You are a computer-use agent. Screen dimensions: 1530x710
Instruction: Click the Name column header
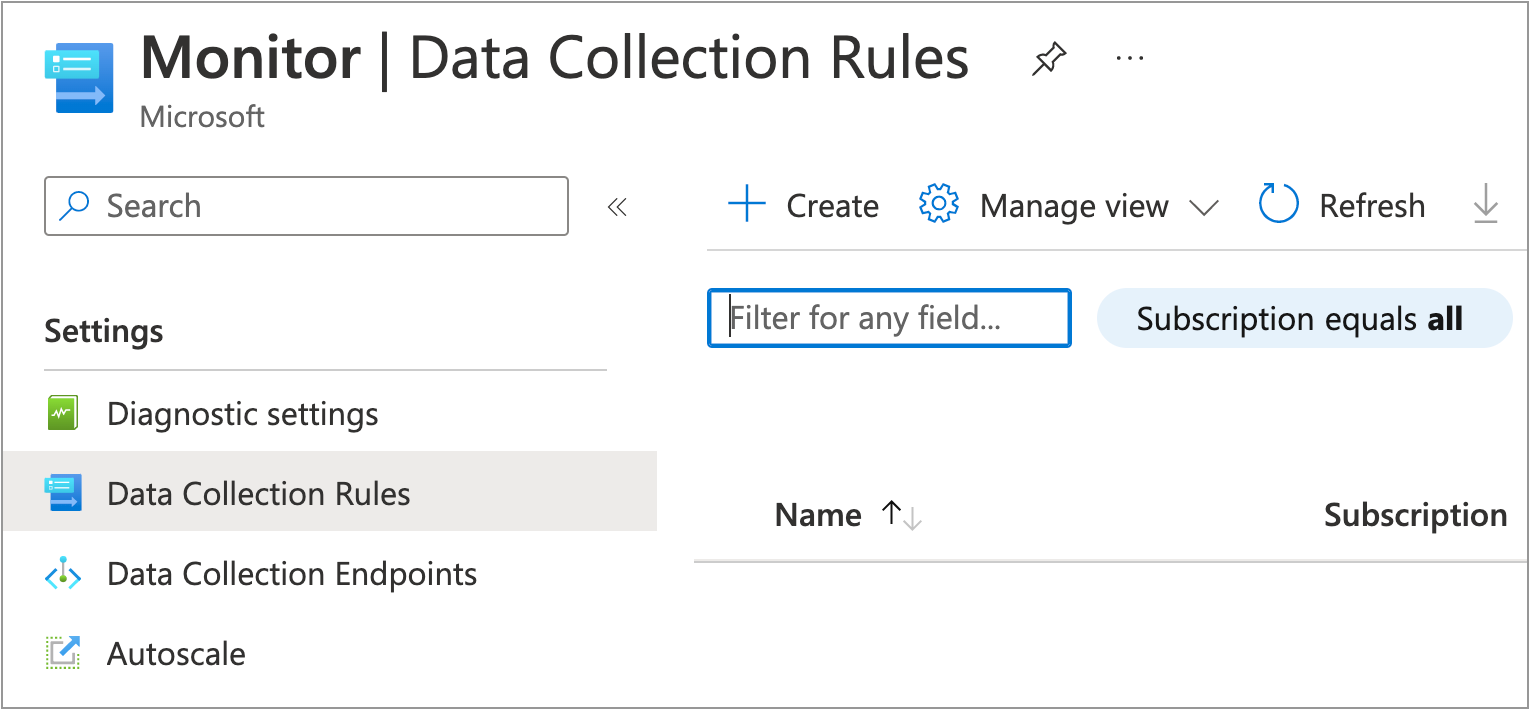[x=818, y=515]
